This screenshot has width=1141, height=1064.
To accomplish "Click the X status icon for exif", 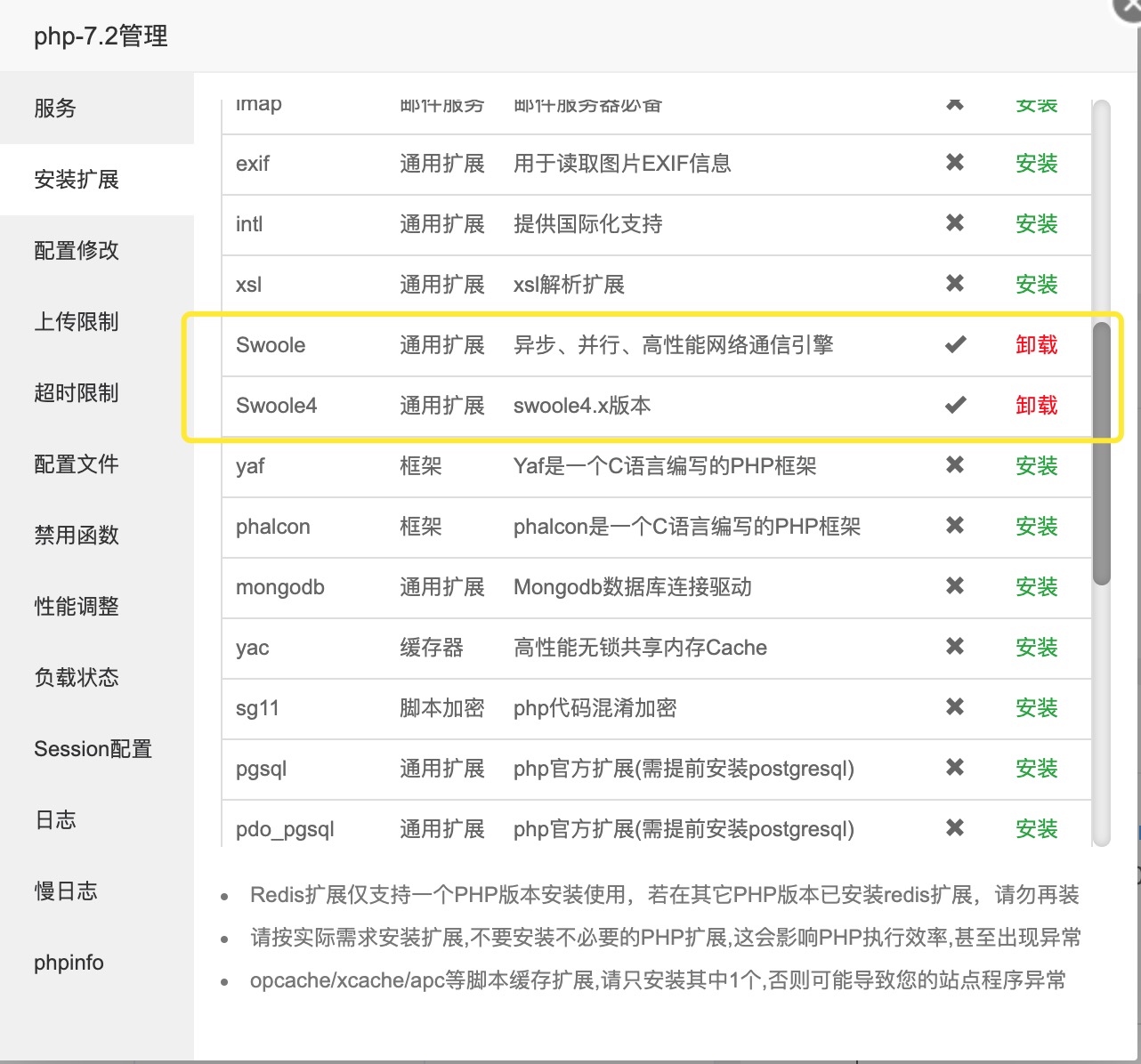I will click(955, 162).
